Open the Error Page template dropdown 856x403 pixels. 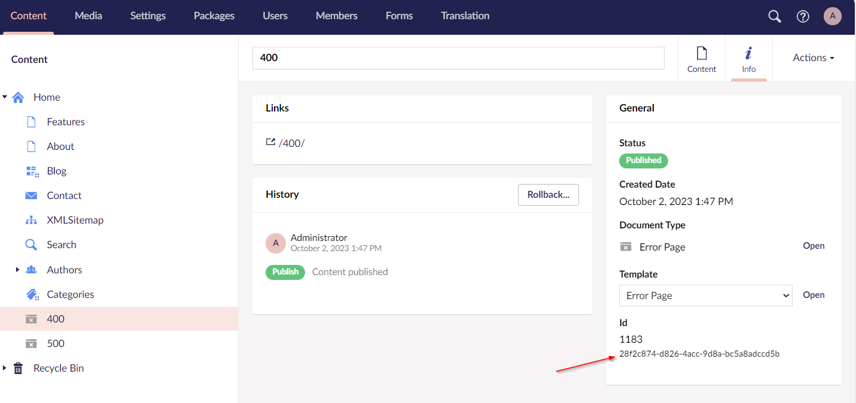705,296
